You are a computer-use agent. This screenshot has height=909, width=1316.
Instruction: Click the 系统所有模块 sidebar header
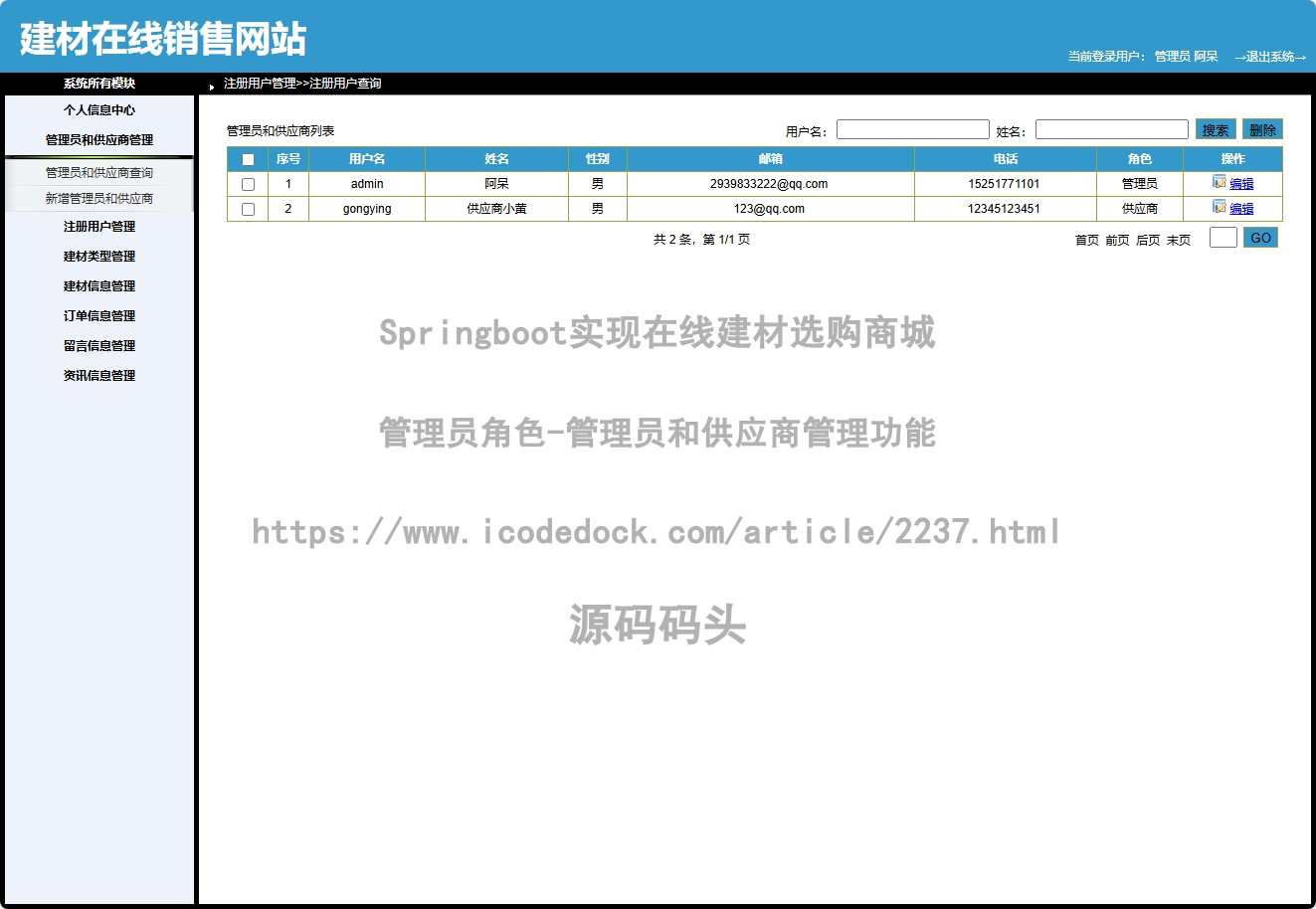pyautogui.click(x=99, y=84)
